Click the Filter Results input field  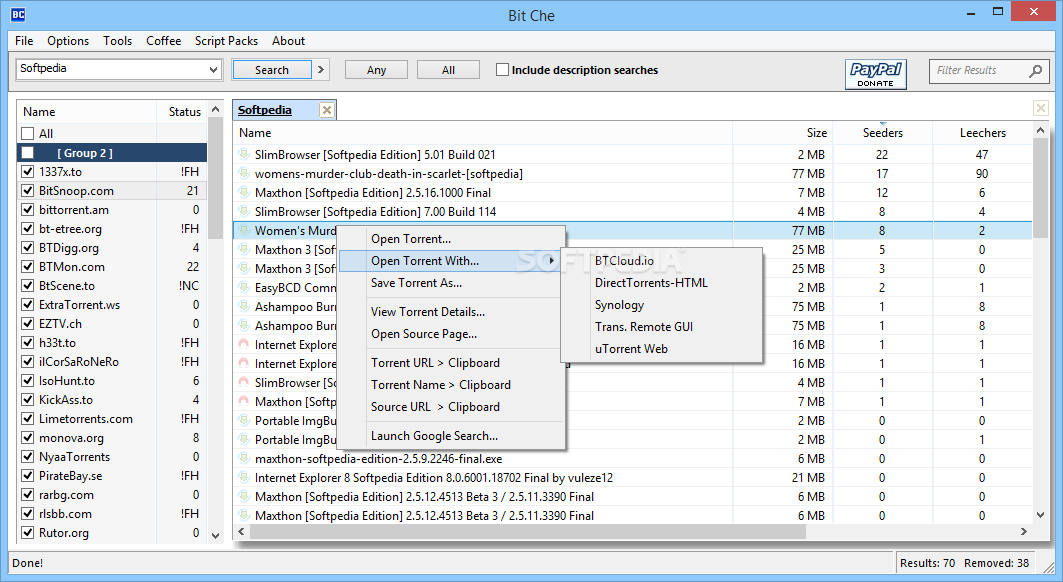978,71
